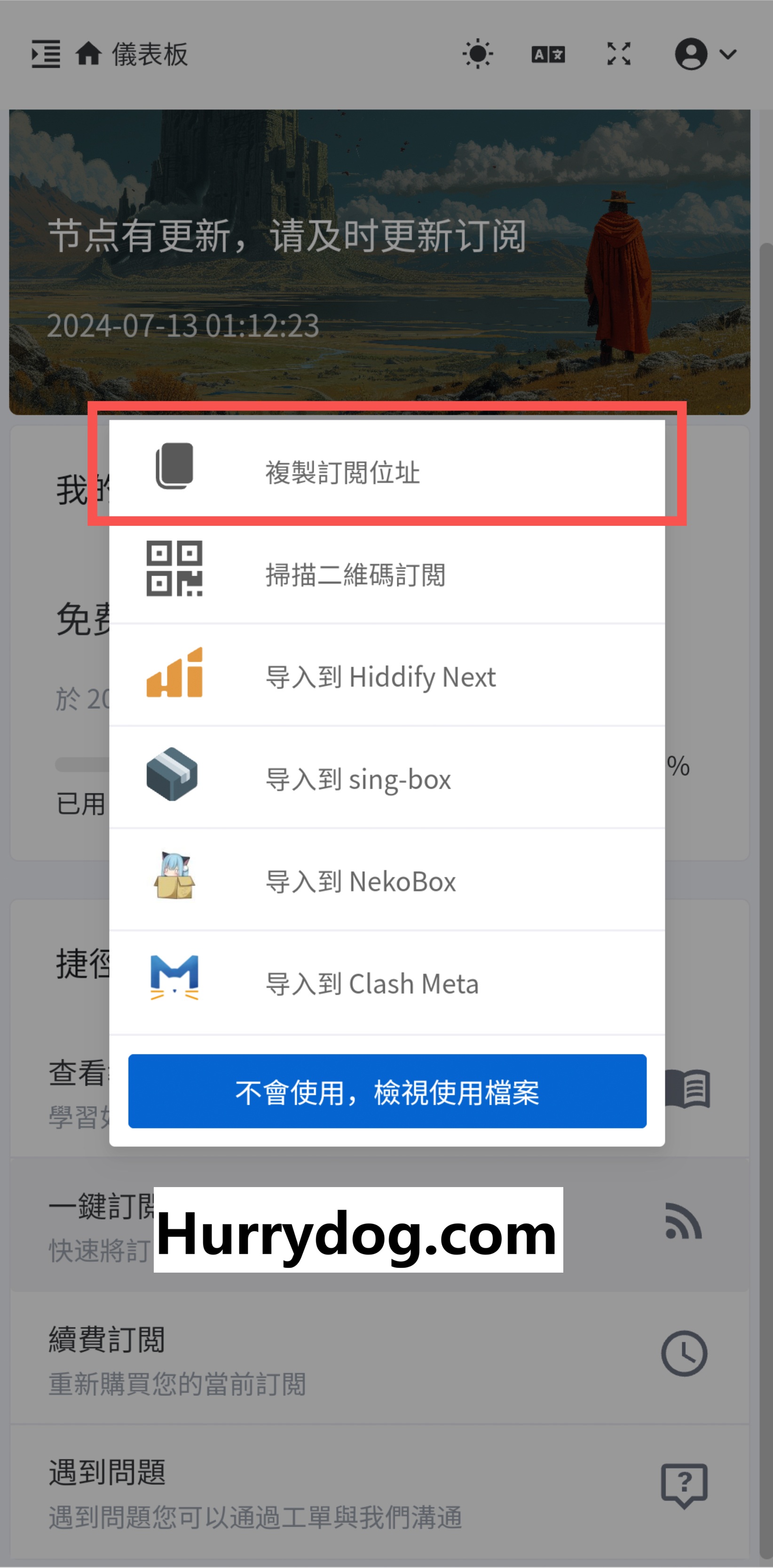Toggle the sidebar menu collapse icon
The height and width of the screenshot is (1568, 773).
46,54
